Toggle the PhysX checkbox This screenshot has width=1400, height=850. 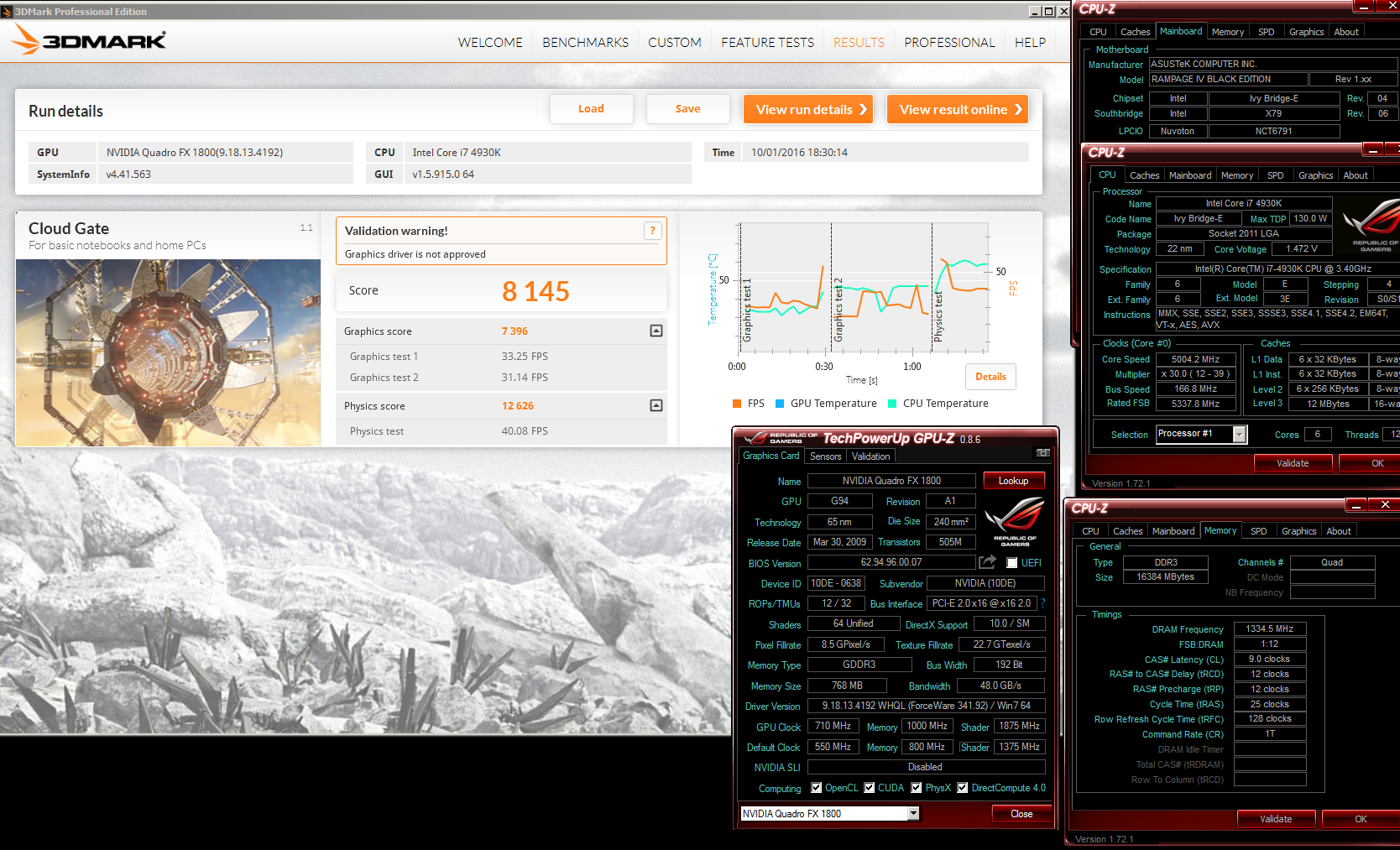(x=917, y=788)
